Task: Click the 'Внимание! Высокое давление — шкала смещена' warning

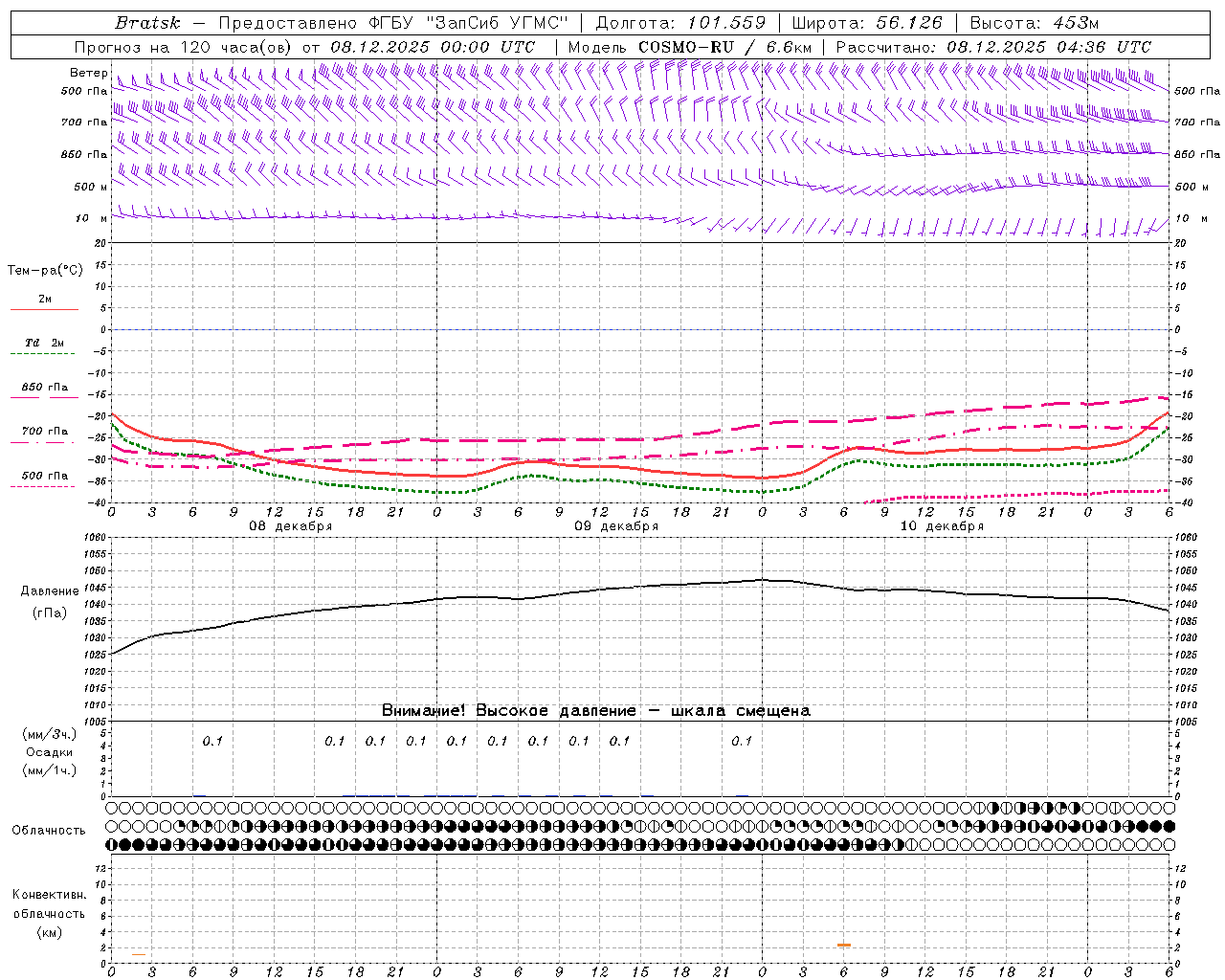Action: (596, 711)
